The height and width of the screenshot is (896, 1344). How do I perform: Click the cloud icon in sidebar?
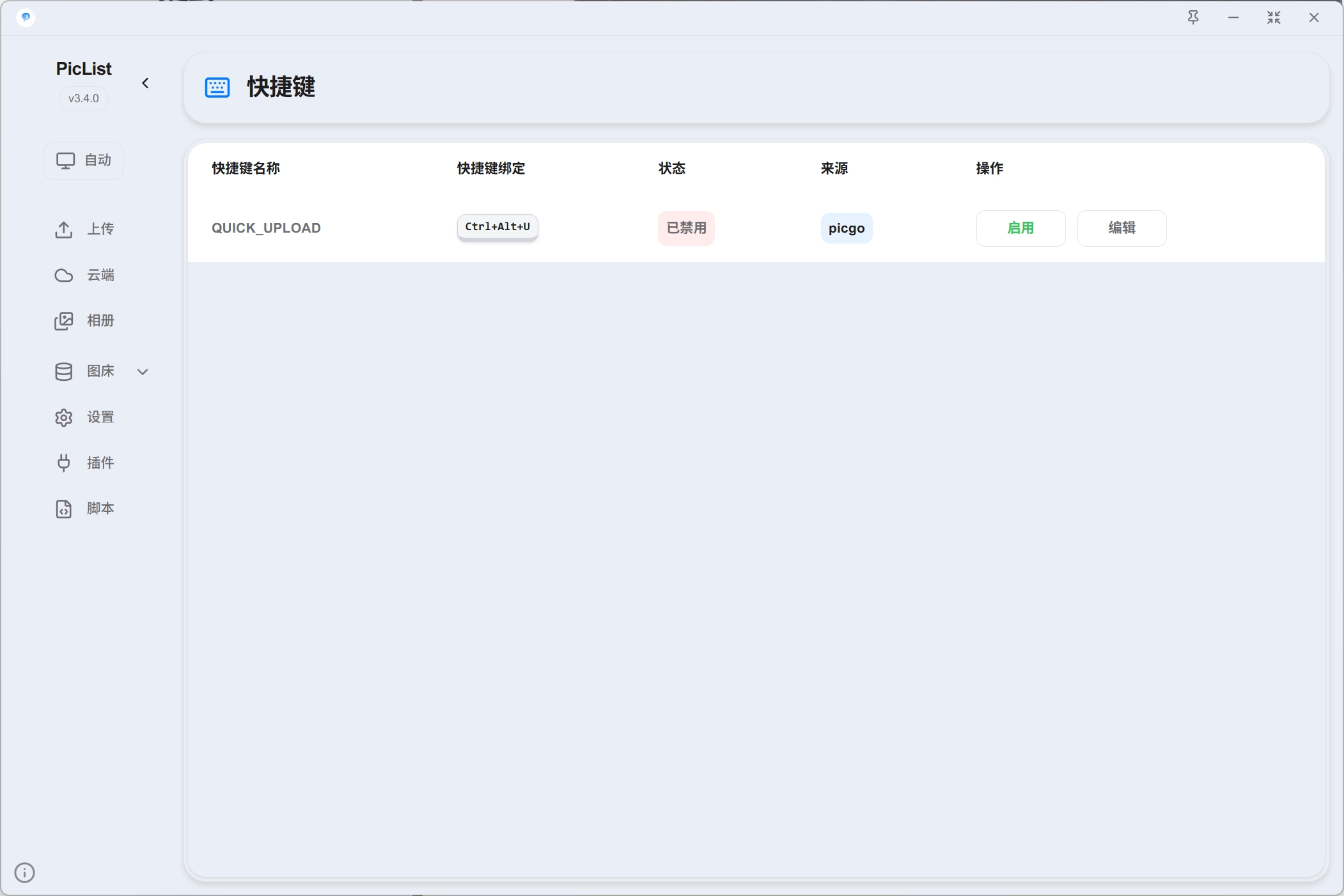(64, 275)
